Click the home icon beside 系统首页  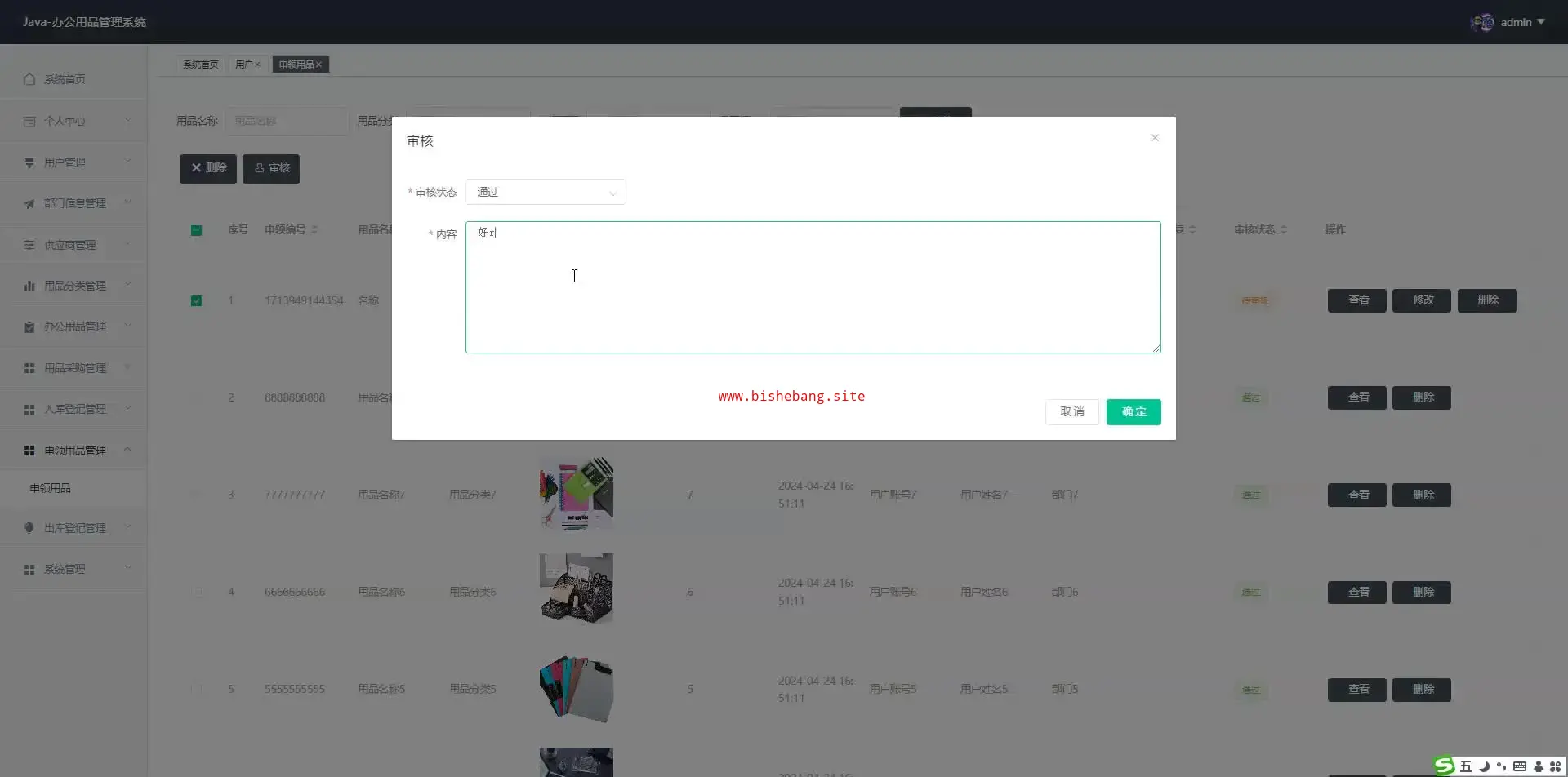29,79
